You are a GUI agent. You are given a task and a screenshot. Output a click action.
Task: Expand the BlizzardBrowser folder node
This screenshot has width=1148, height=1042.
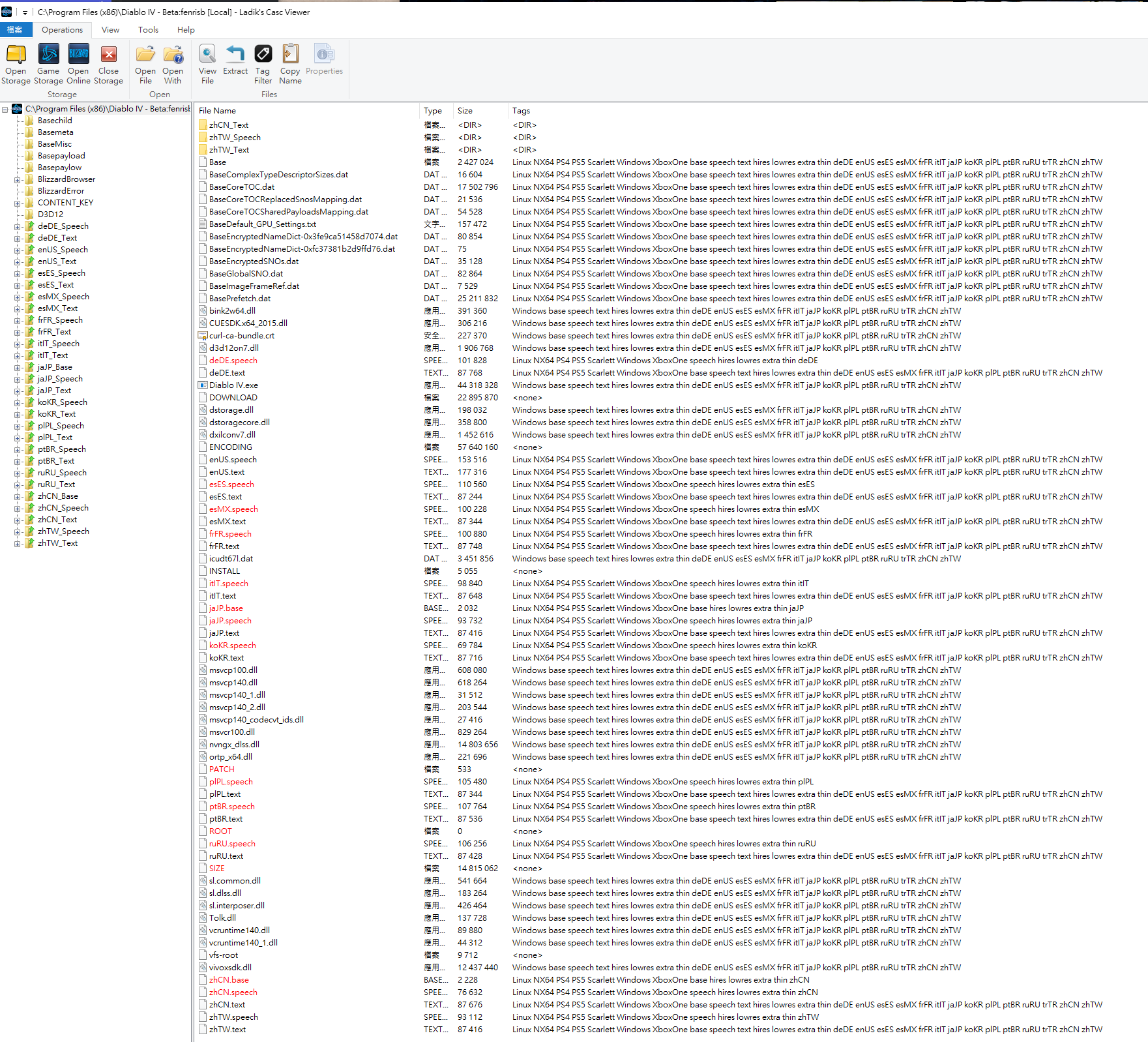(16, 179)
